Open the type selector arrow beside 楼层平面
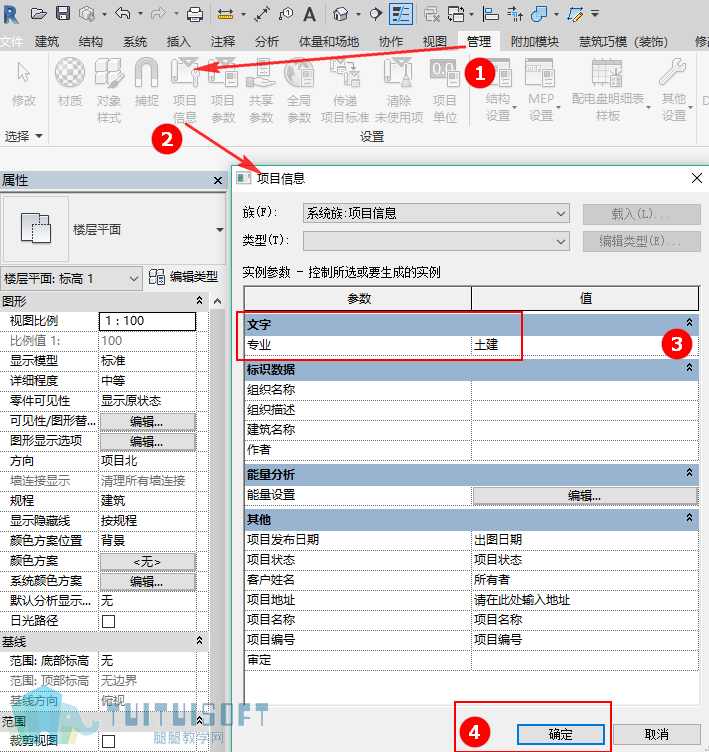 (220, 230)
